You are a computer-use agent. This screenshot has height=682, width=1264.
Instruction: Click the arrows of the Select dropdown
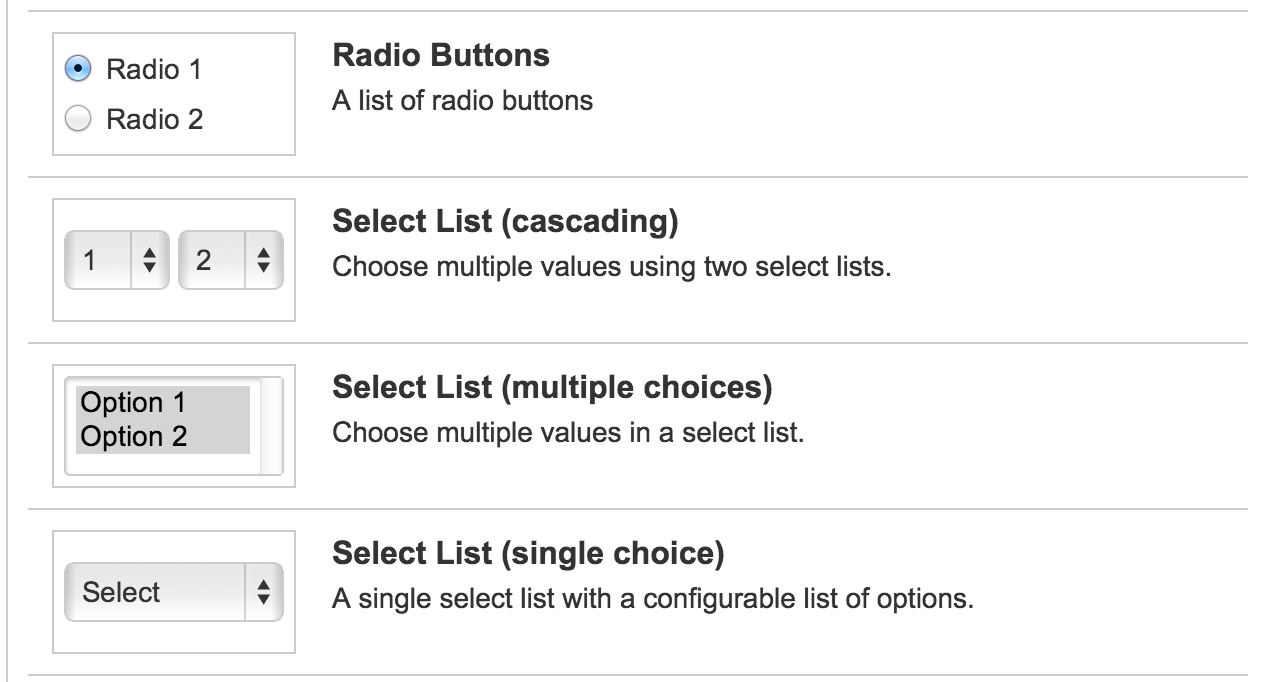click(264, 592)
